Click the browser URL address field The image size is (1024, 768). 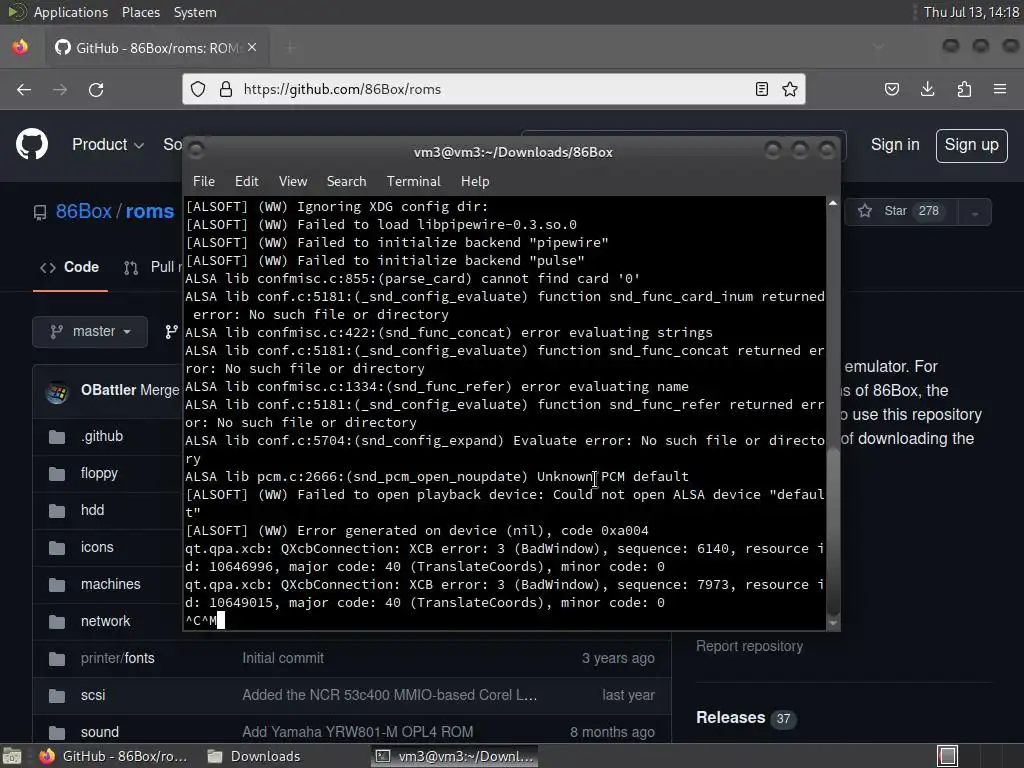click(x=493, y=89)
